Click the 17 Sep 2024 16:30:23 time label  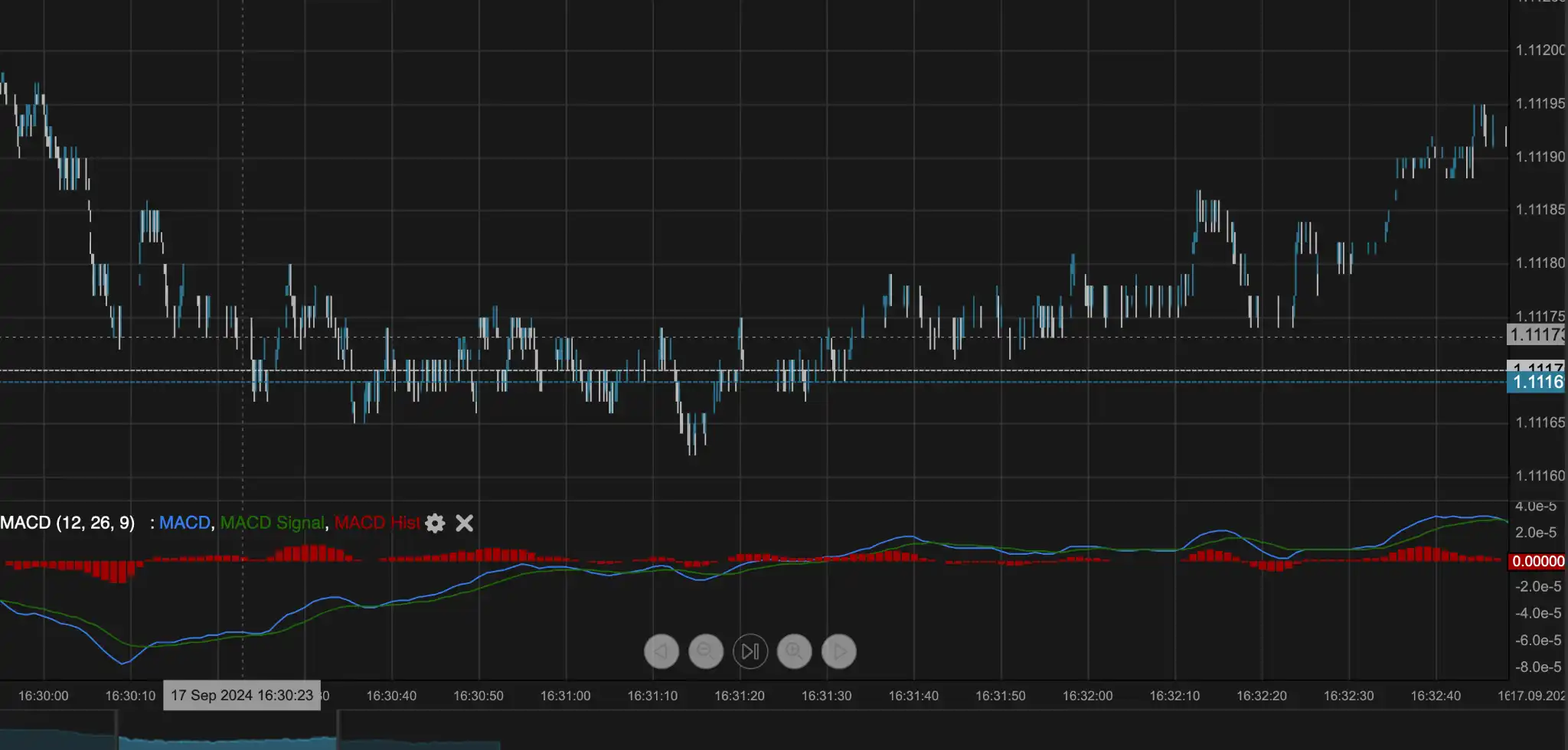point(242,695)
